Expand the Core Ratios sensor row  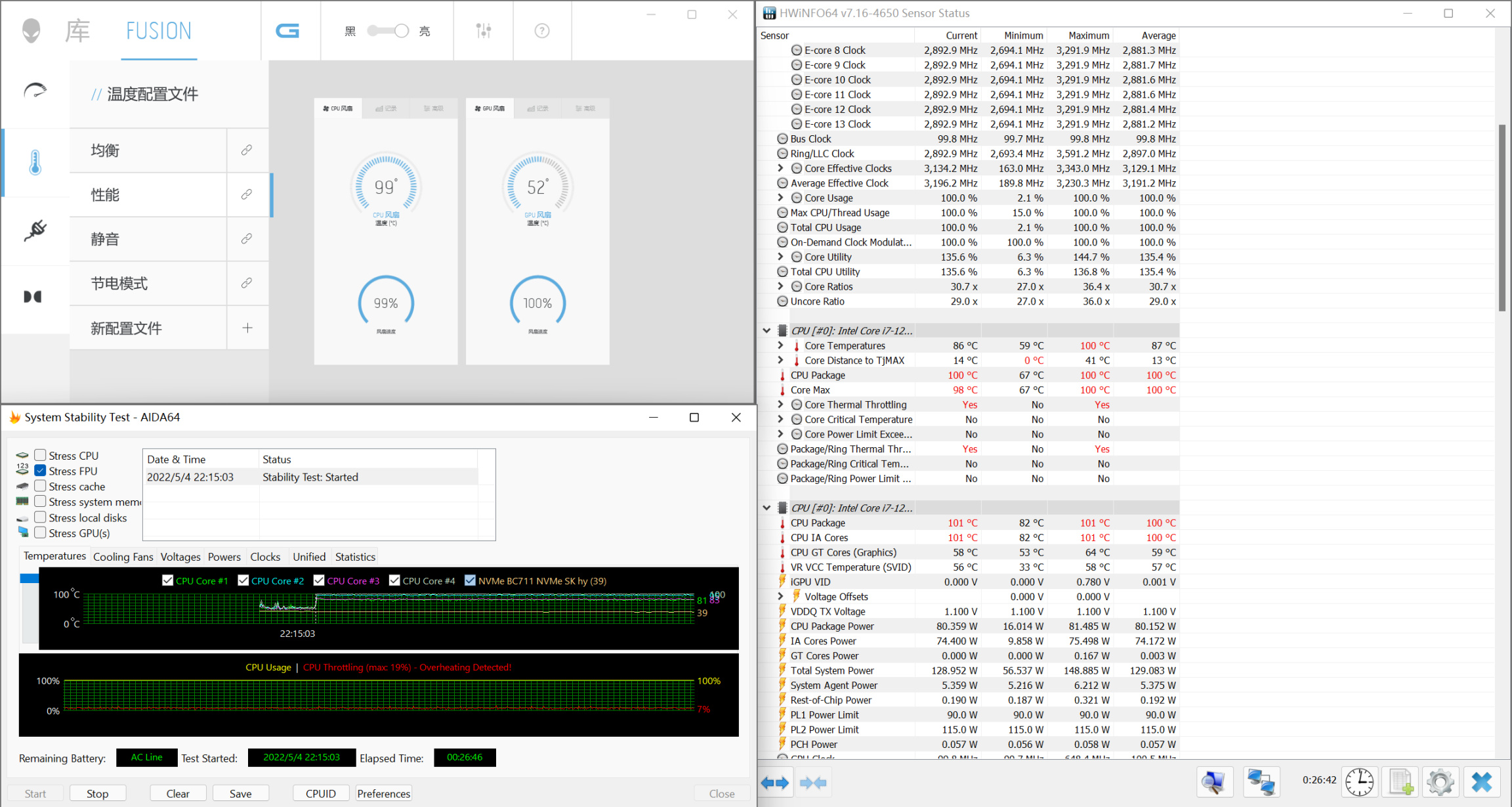point(780,286)
